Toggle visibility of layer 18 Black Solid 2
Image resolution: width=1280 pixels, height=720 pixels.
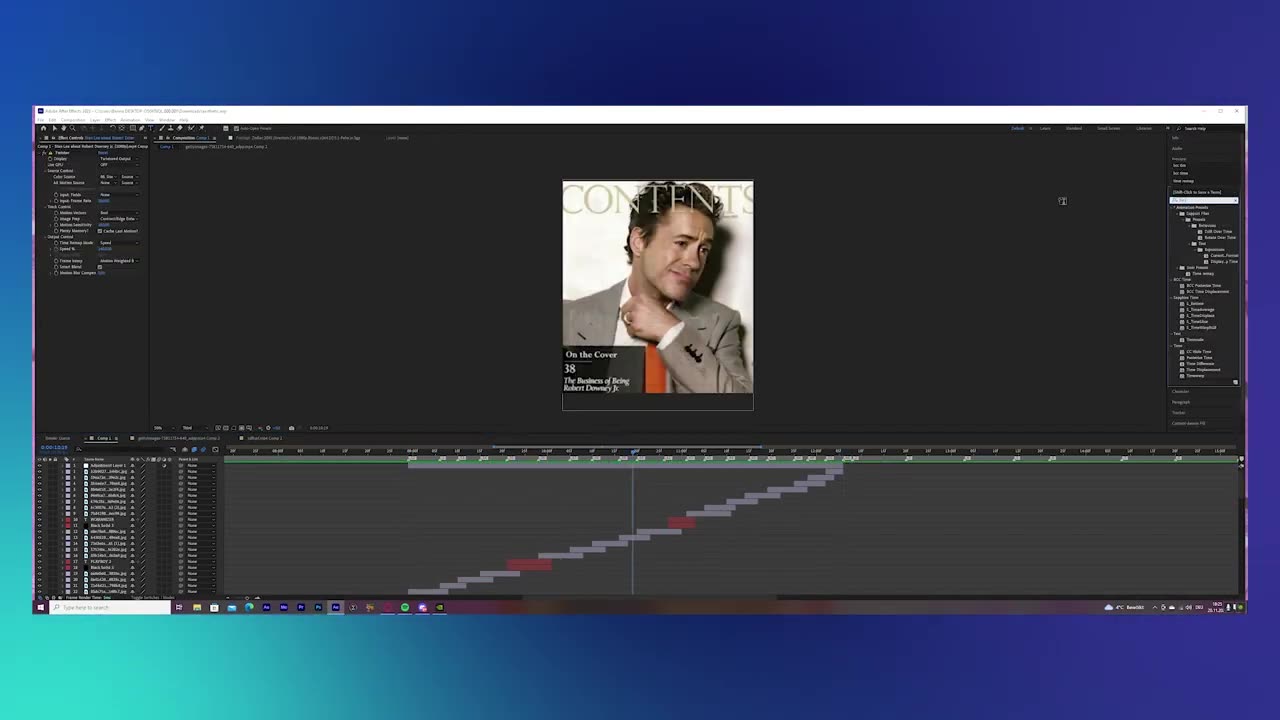pos(40,568)
